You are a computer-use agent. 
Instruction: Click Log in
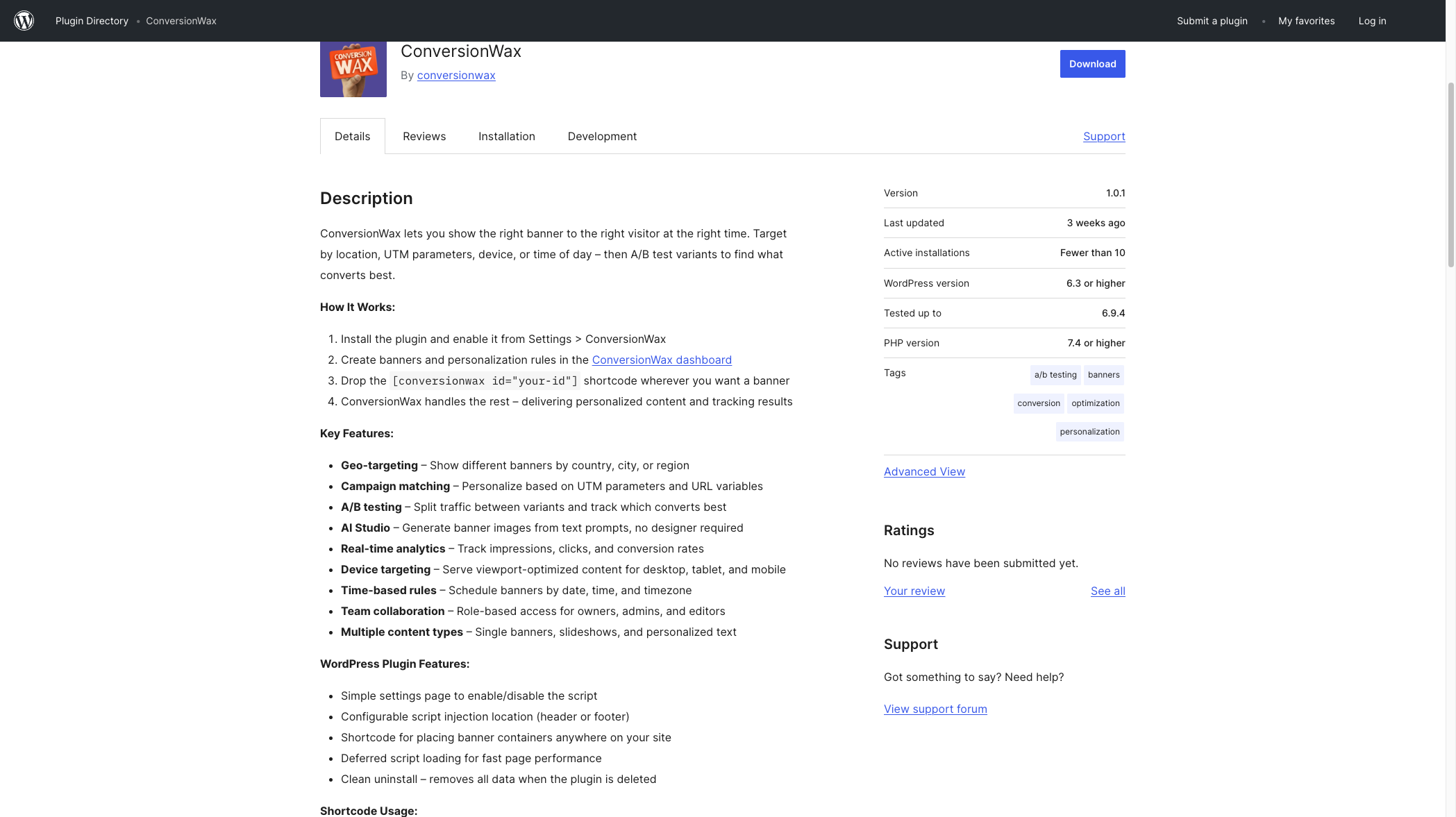pyautogui.click(x=1372, y=21)
